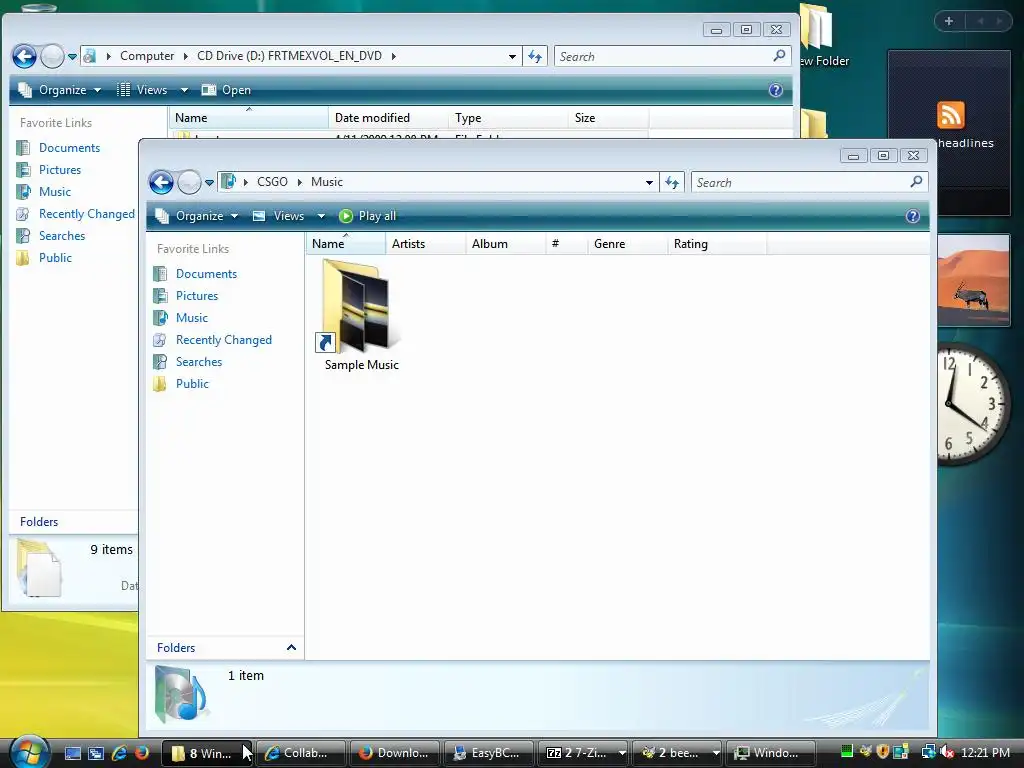Image resolution: width=1024 pixels, height=768 pixels.
Task: Sort by Size column in CD Drive window
Action: point(608,118)
